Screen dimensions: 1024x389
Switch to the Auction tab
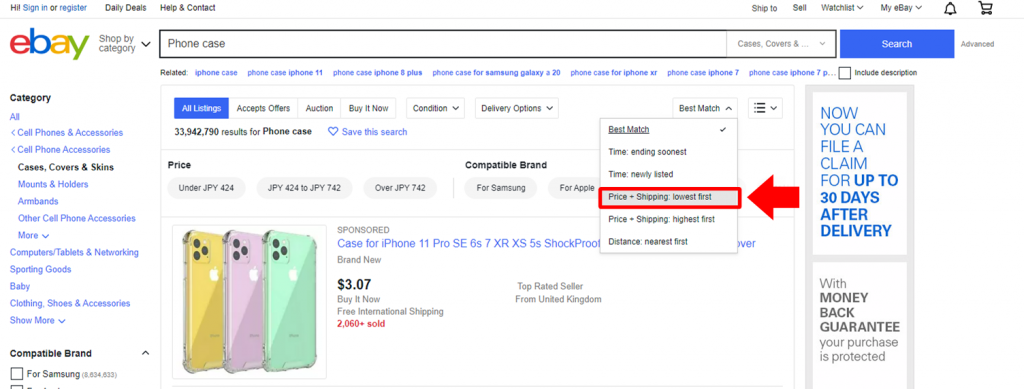(319, 108)
